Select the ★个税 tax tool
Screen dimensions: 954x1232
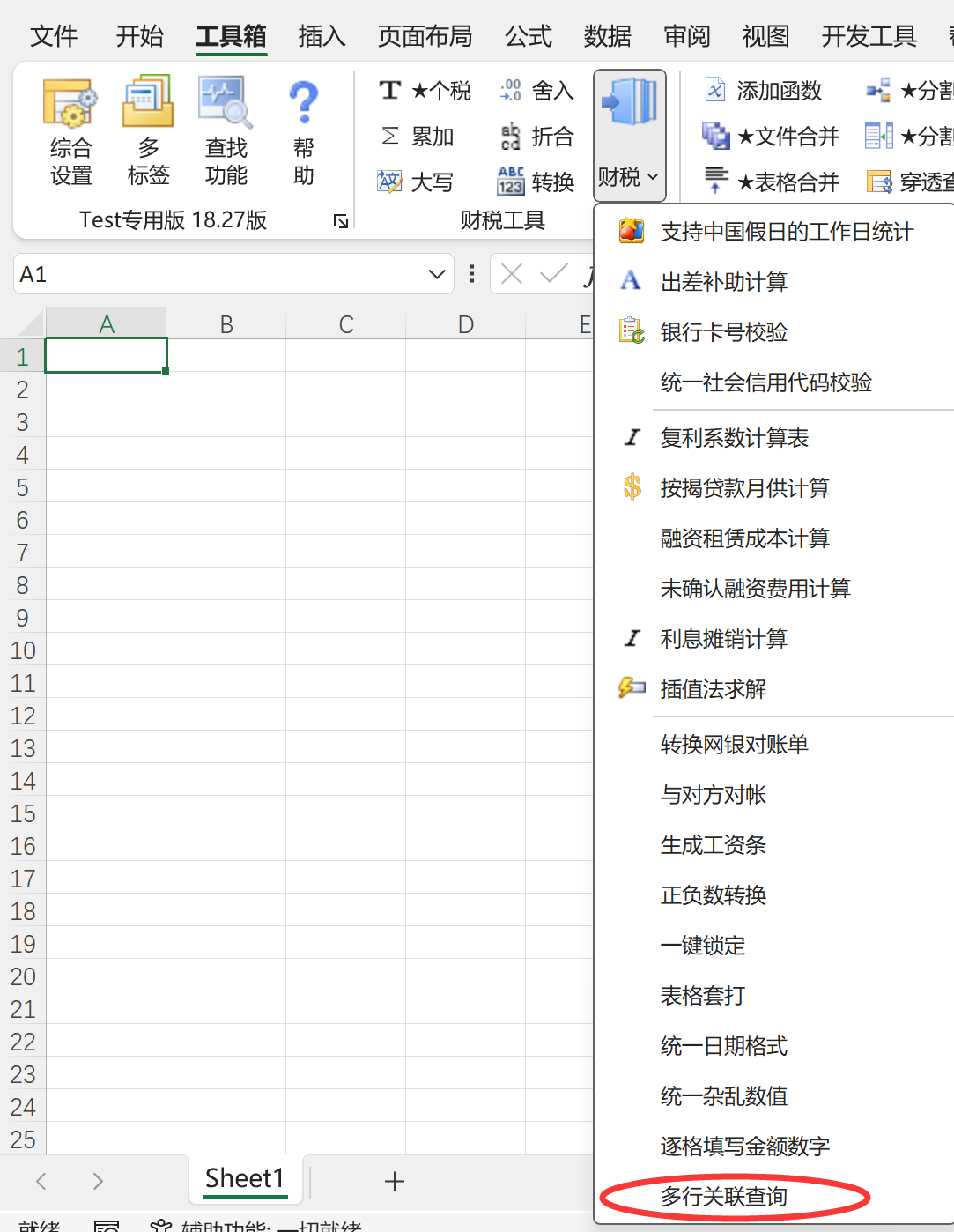pyautogui.click(x=425, y=91)
